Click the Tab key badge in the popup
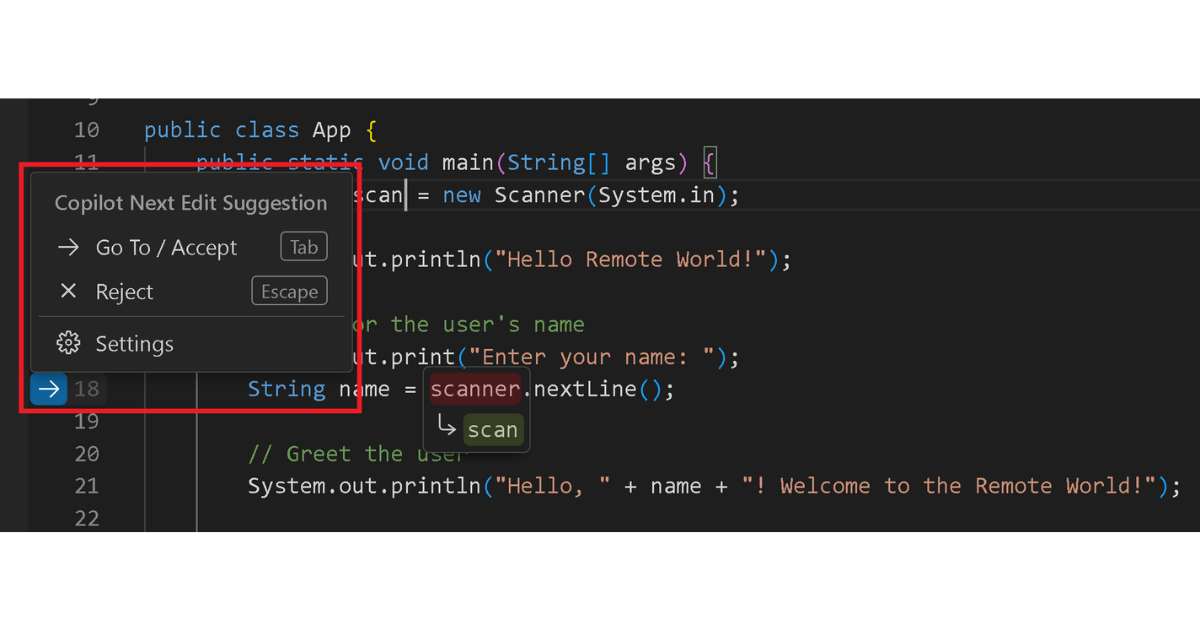The image size is (1200, 630). (303, 246)
